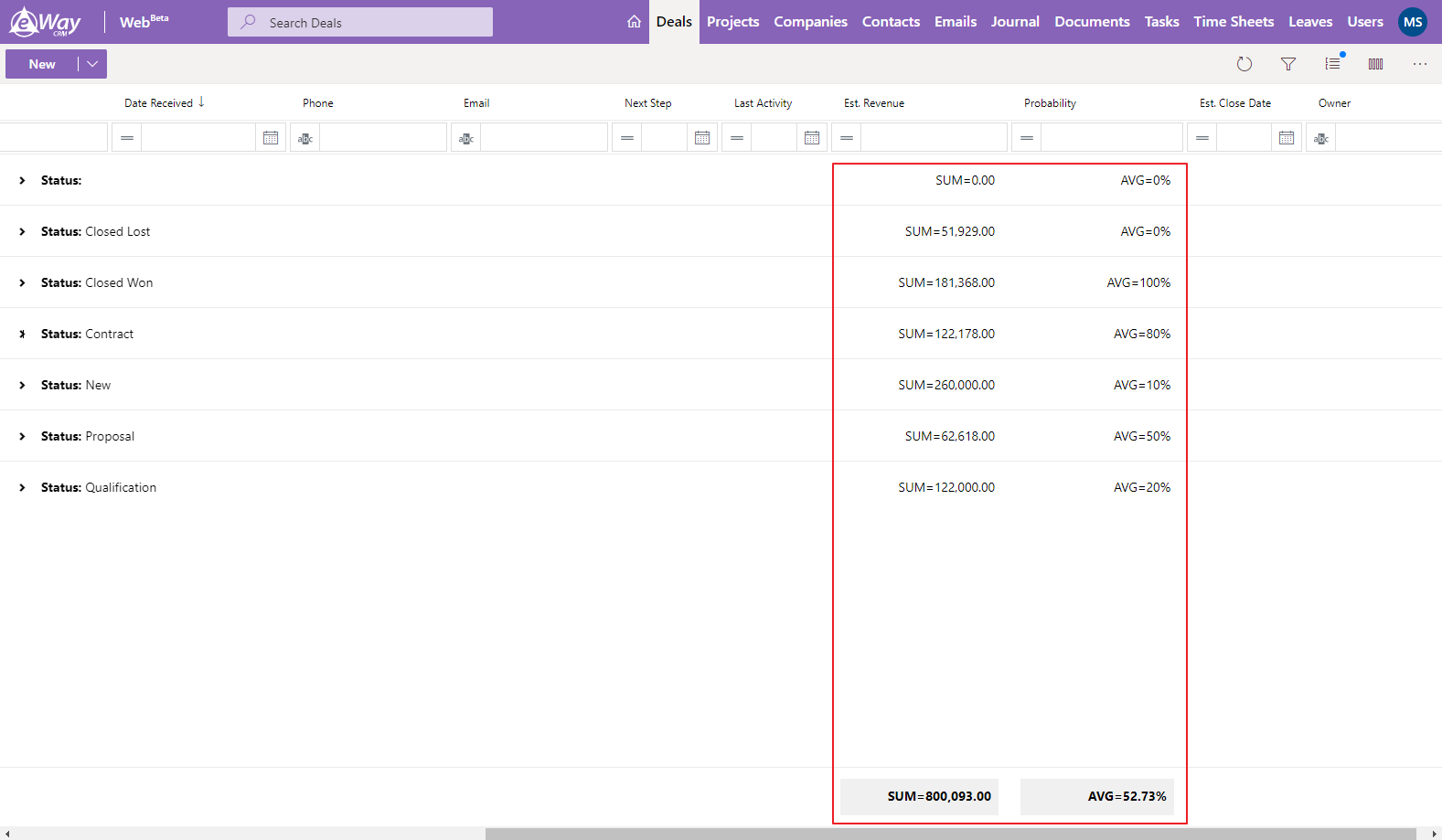
Task: Open the Leaves tab
Action: coord(1310,22)
